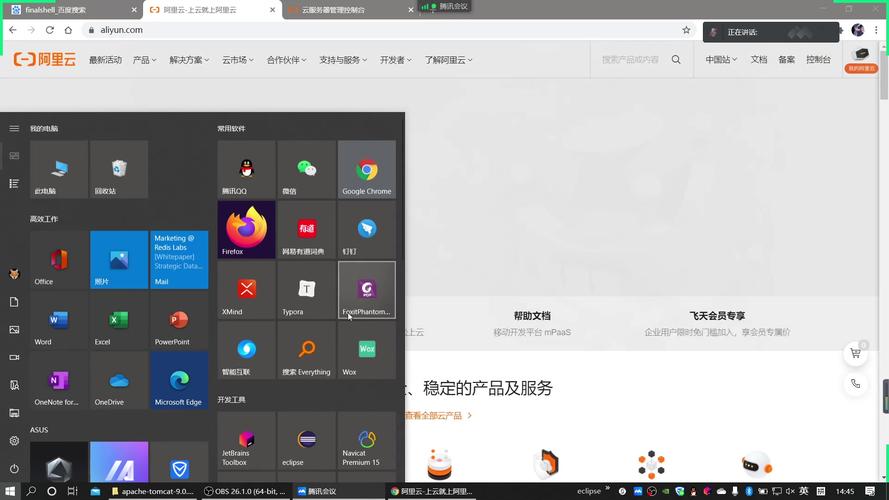Expand the 云市场 dropdown menu

click(x=238, y=60)
